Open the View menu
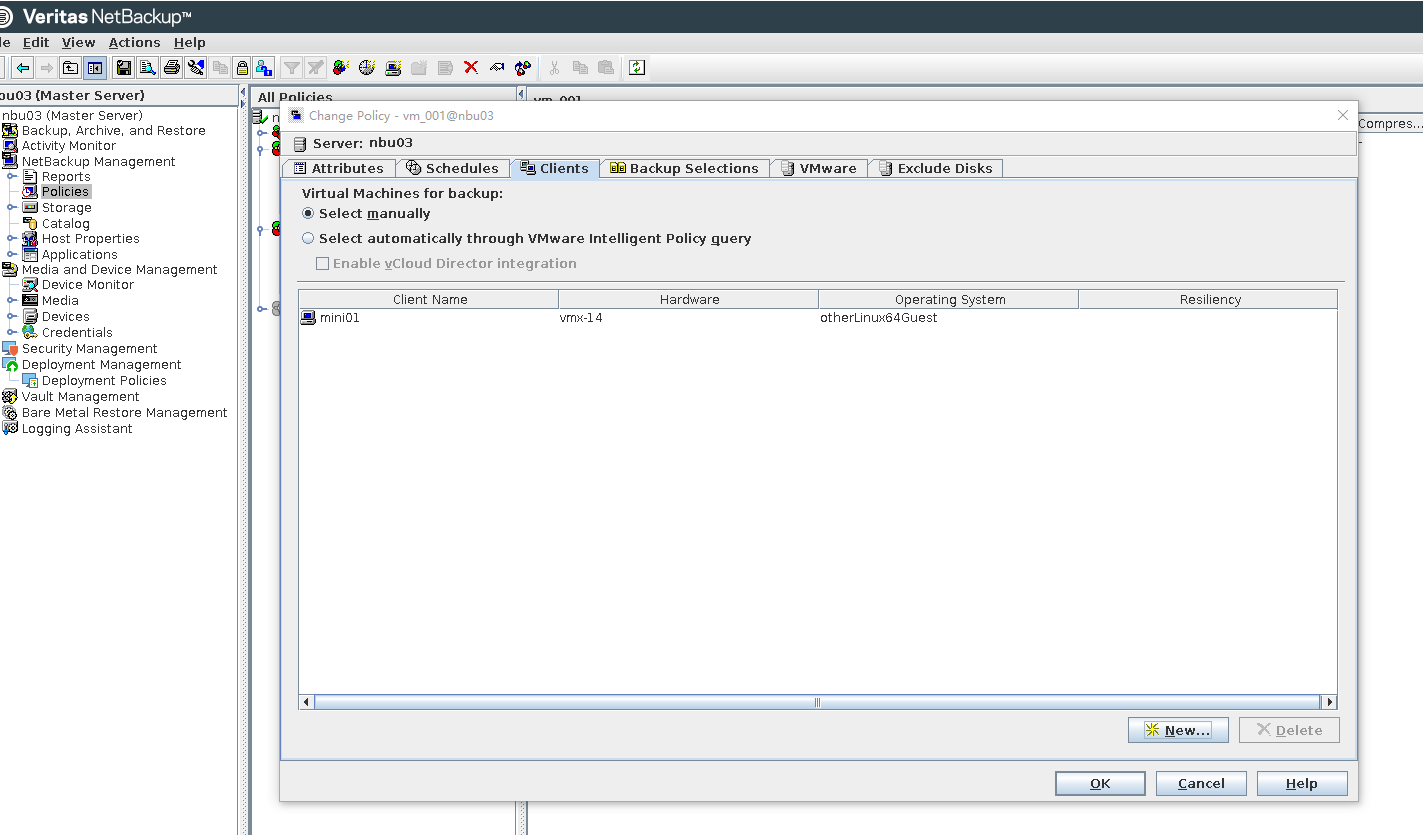Viewport: 1423px width, 835px height. point(78,43)
